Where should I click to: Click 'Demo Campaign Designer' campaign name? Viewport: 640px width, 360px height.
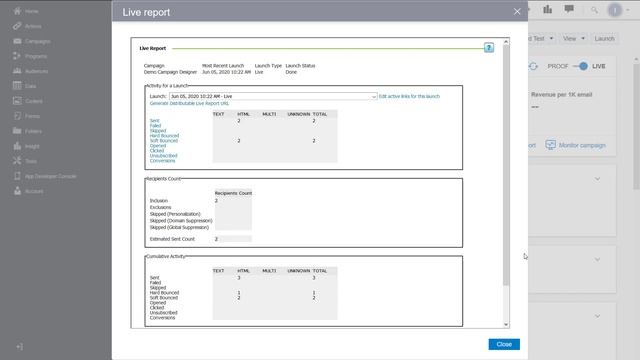coord(170,72)
